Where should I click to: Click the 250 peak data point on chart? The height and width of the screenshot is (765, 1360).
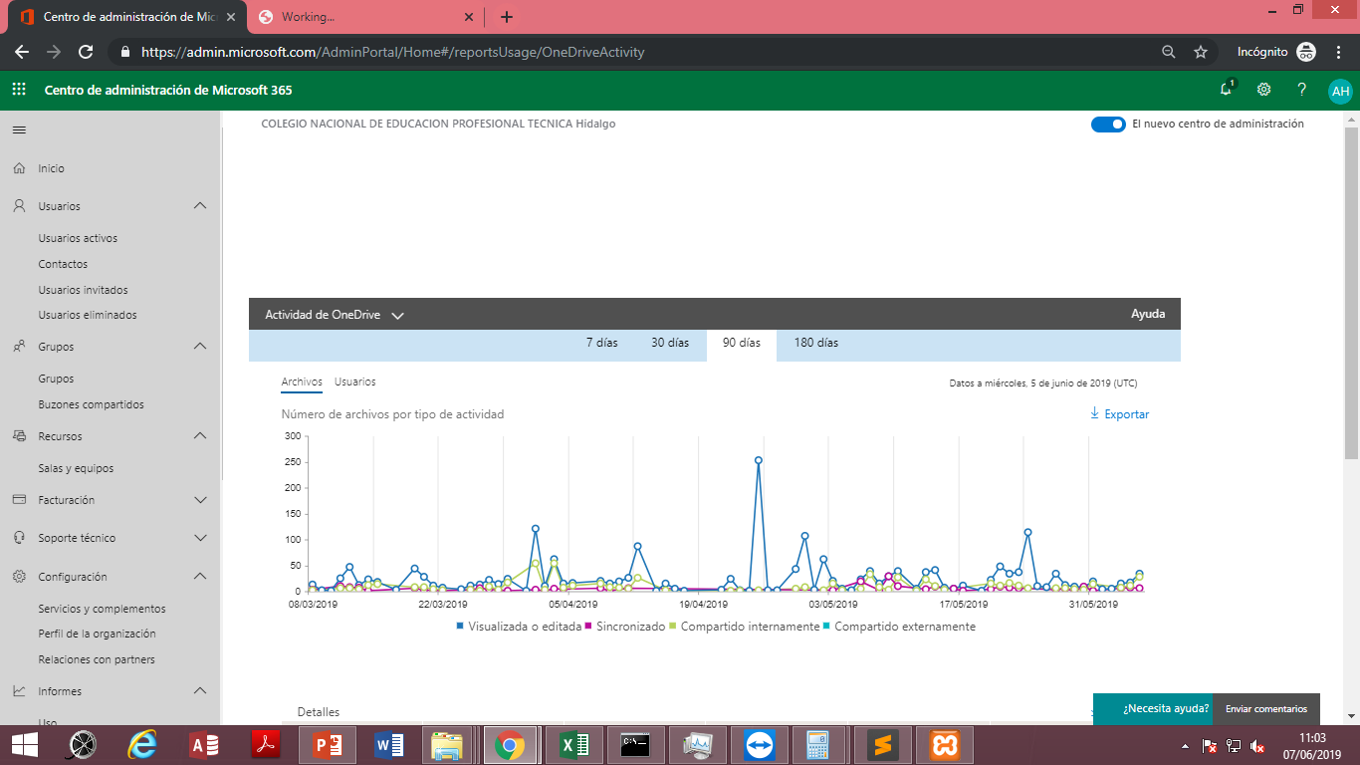pyautogui.click(x=759, y=461)
